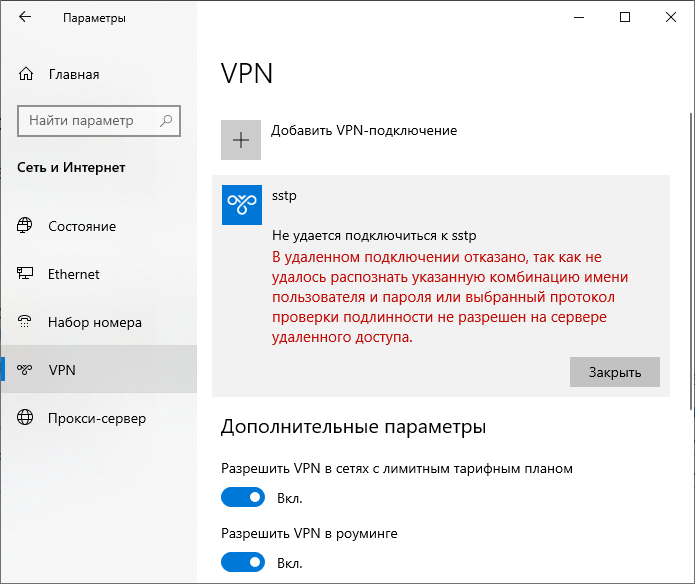Click the Dial-up icon in sidebar
695x584 pixels.
click(x=26, y=322)
